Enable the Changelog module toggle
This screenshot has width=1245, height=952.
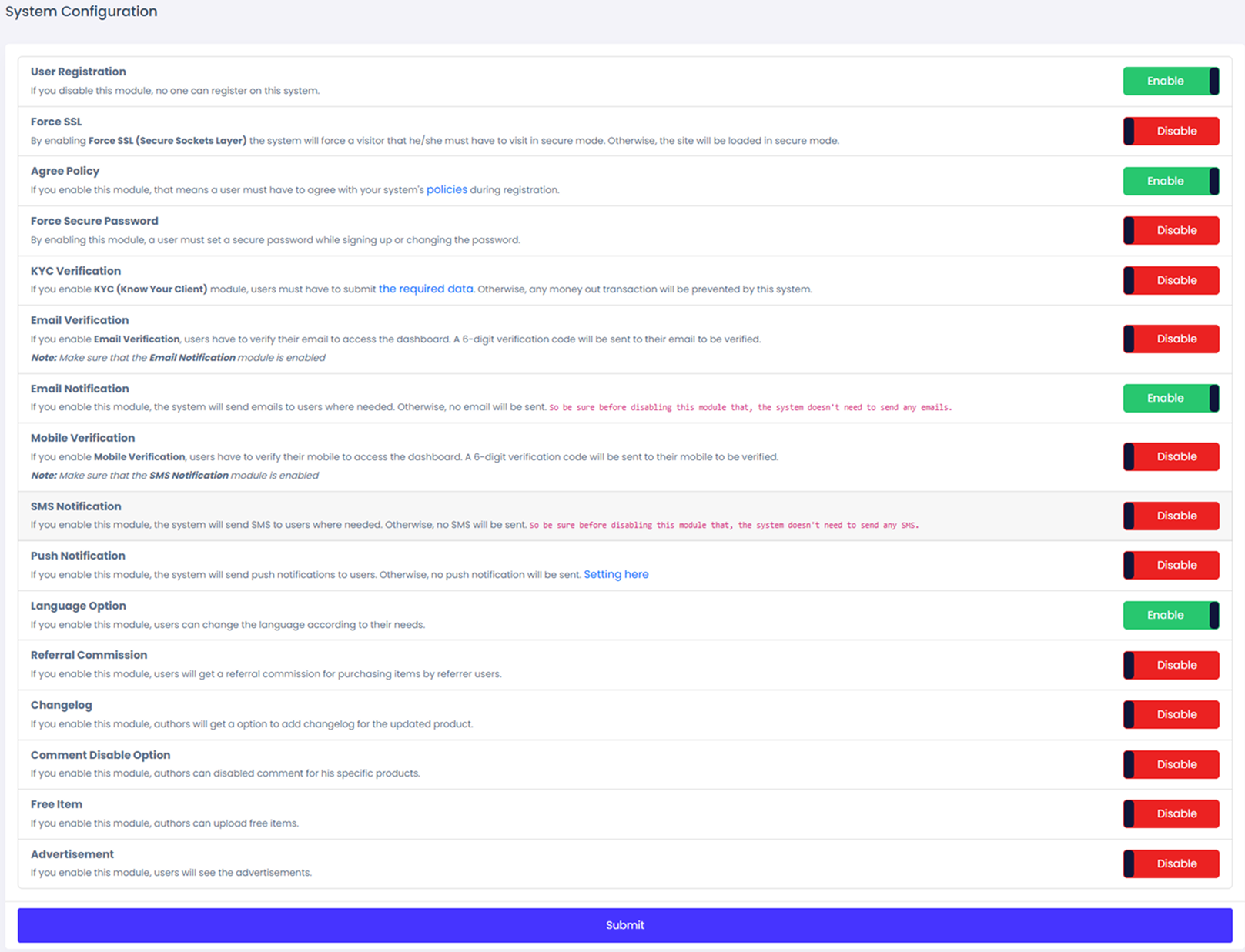(1170, 714)
